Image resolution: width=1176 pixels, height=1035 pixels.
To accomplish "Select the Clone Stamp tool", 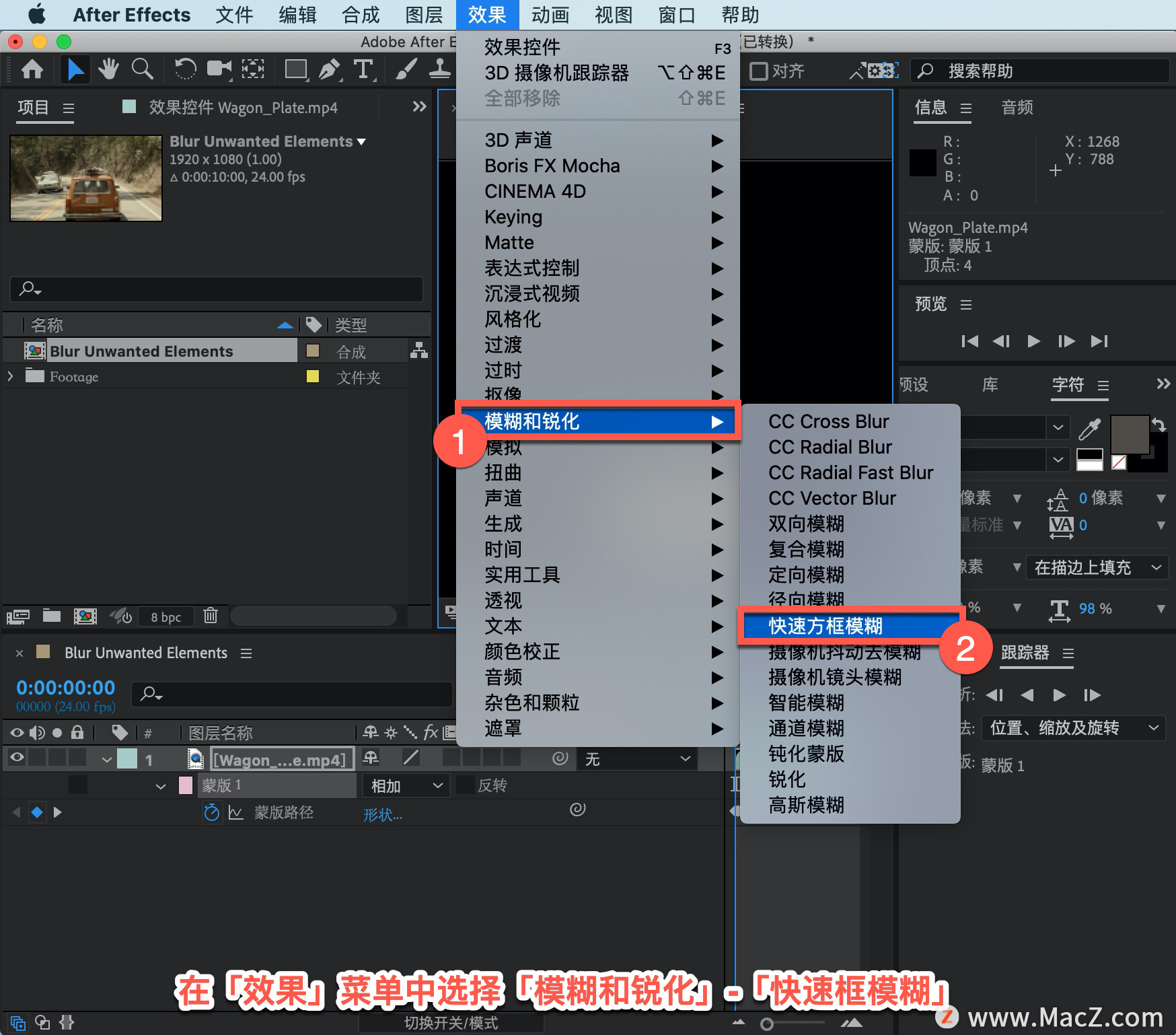I will point(440,69).
